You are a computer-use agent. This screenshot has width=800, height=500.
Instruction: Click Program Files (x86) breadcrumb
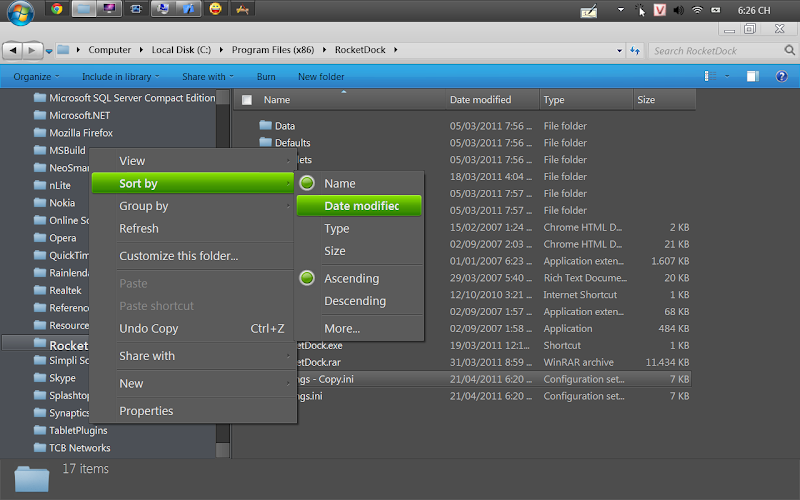coord(273,50)
